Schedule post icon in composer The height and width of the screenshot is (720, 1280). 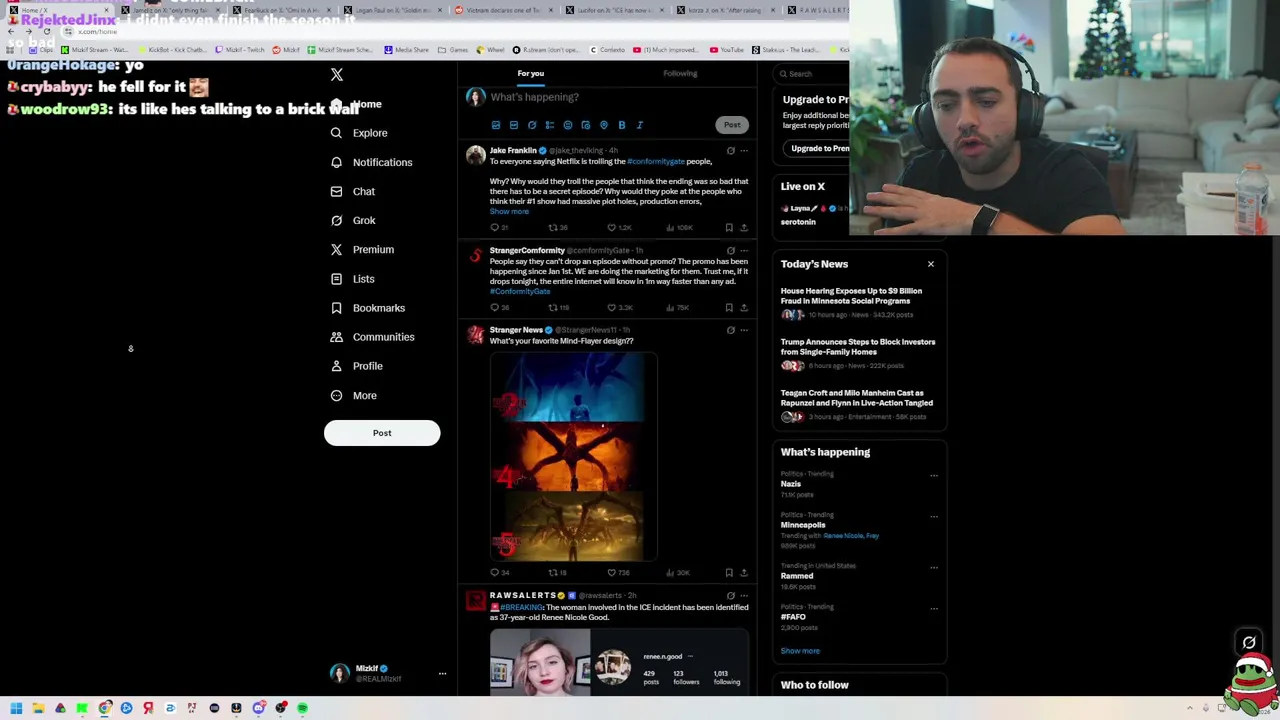586,125
